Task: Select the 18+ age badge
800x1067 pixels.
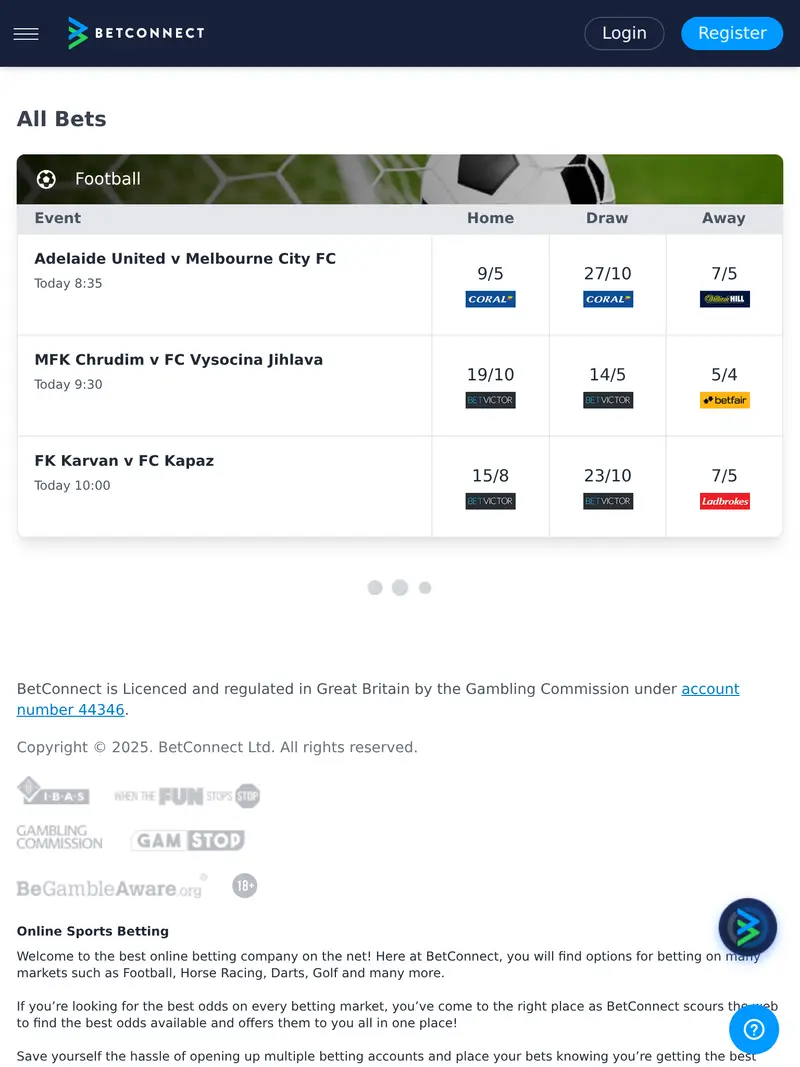Action: (x=244, y=885)
